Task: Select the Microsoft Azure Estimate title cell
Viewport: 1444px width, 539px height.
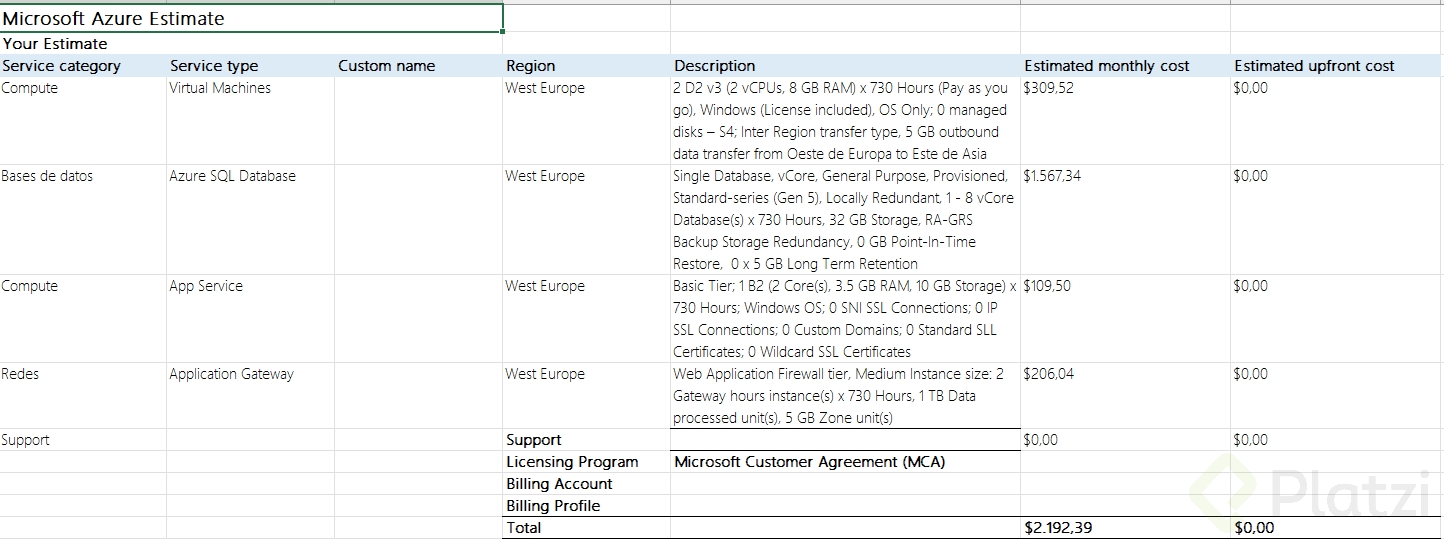Action: [x=114, y=19]
